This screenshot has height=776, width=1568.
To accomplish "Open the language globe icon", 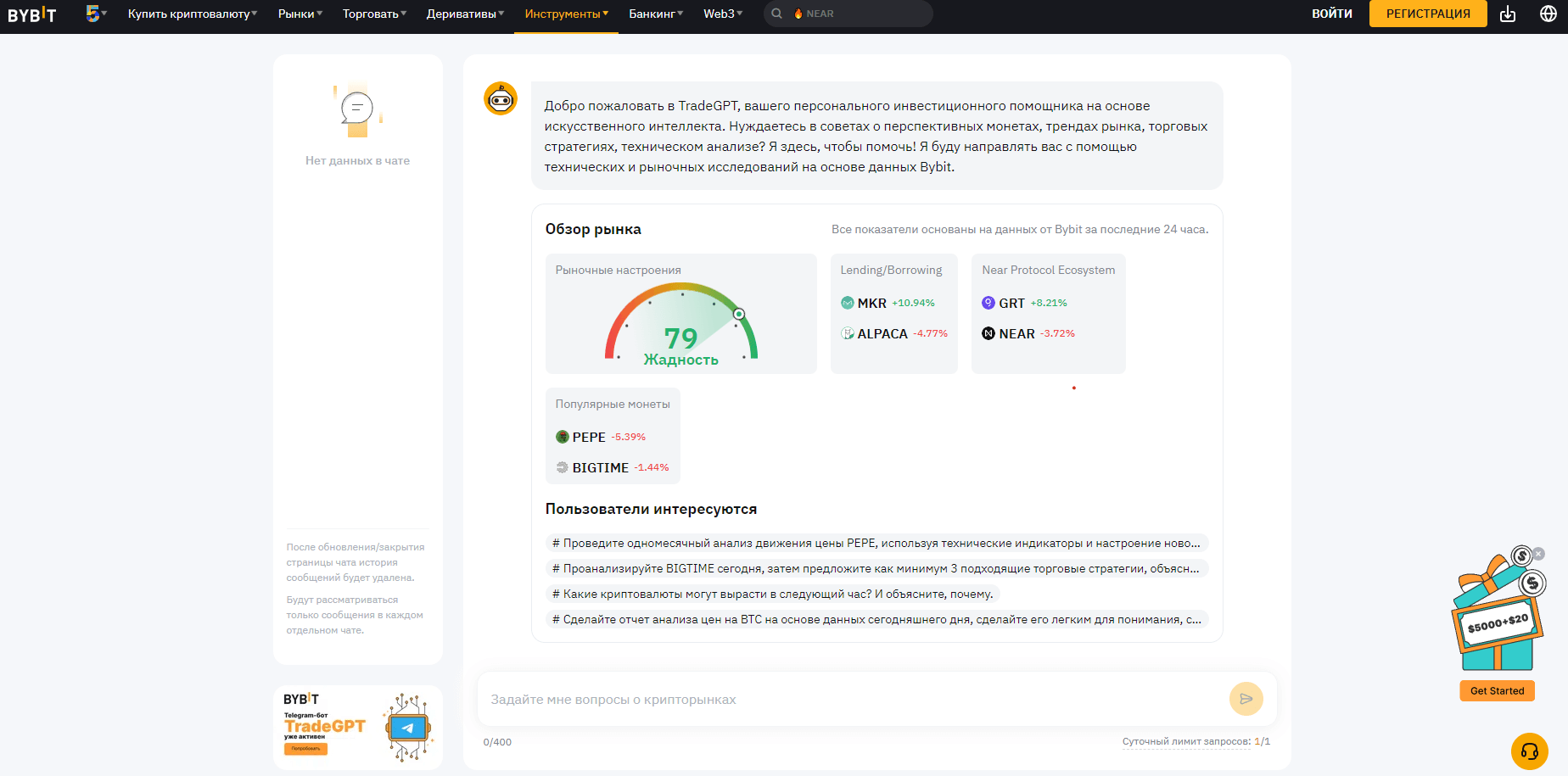I will click(x=1548, y=14).
